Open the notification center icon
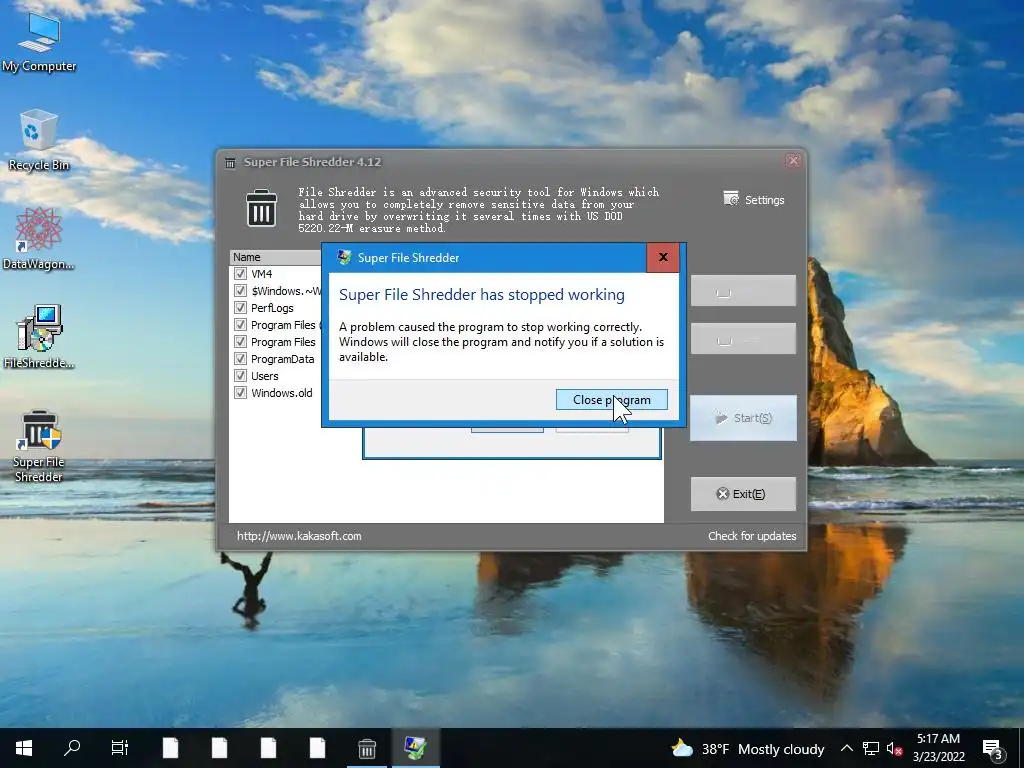Viewport: 1024px width, 768px height. pos(993,749)
